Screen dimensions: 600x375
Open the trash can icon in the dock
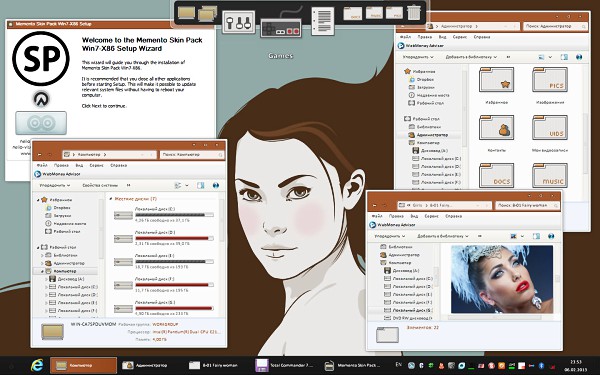point(414,13)
